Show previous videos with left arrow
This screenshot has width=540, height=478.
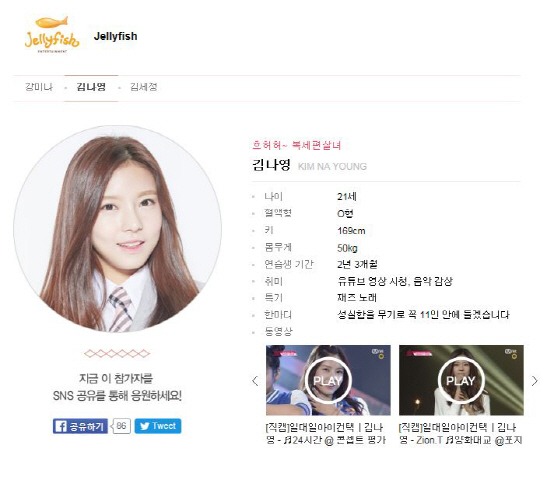coord(255,381)
